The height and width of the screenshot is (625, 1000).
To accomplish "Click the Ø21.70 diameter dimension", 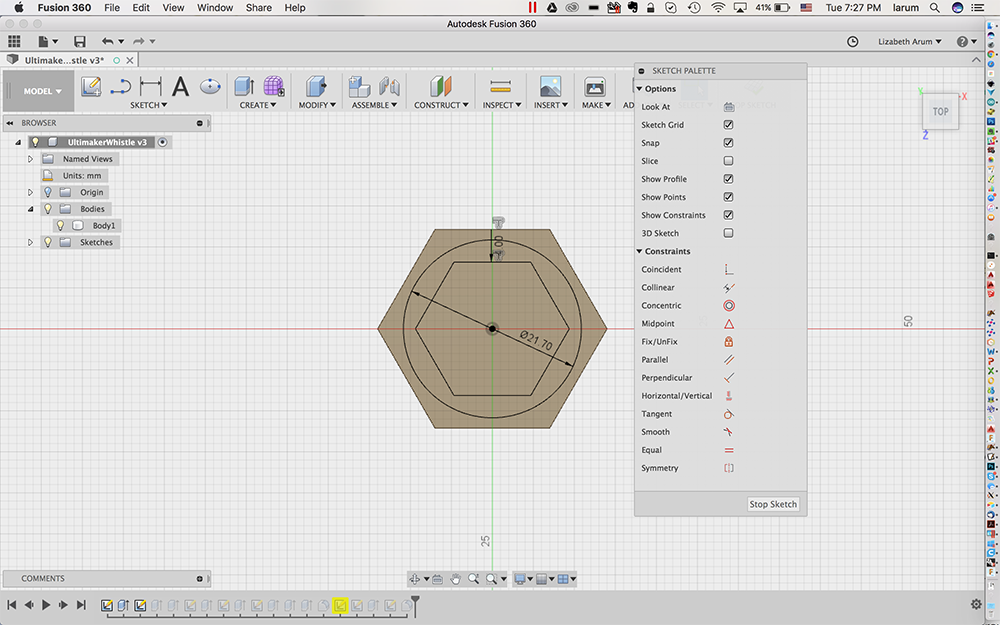I will click(x=536, y=341).
